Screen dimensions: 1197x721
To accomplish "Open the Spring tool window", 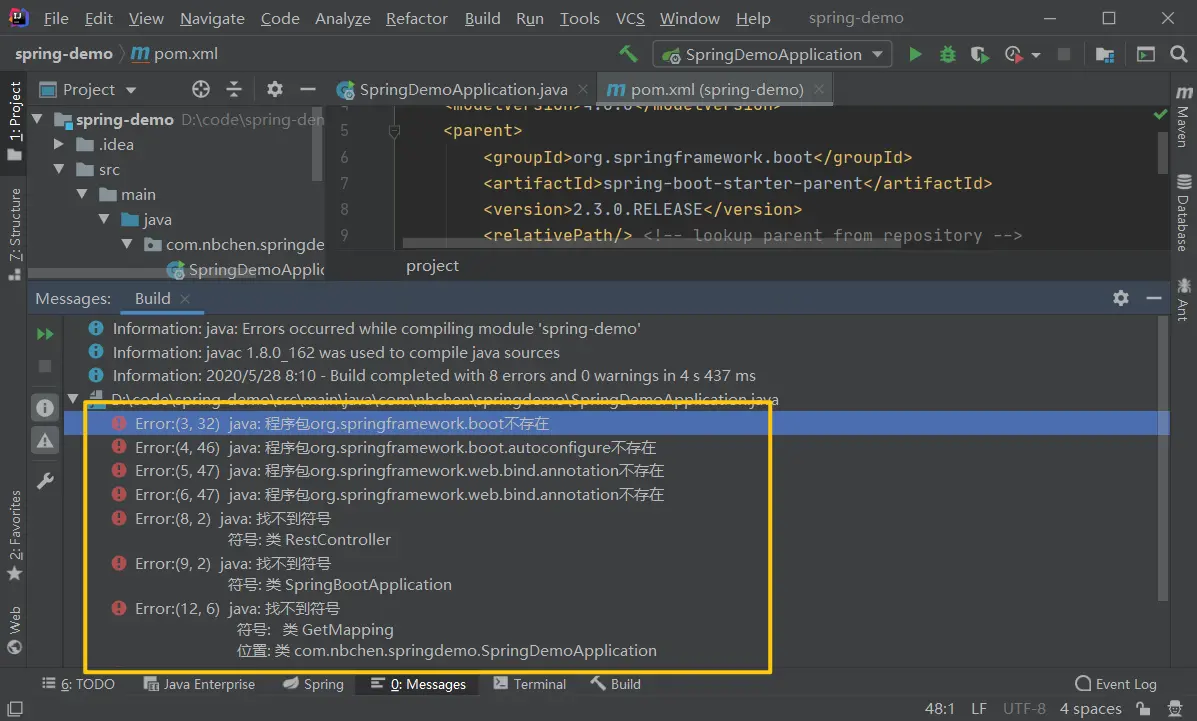I will (313, 684).
